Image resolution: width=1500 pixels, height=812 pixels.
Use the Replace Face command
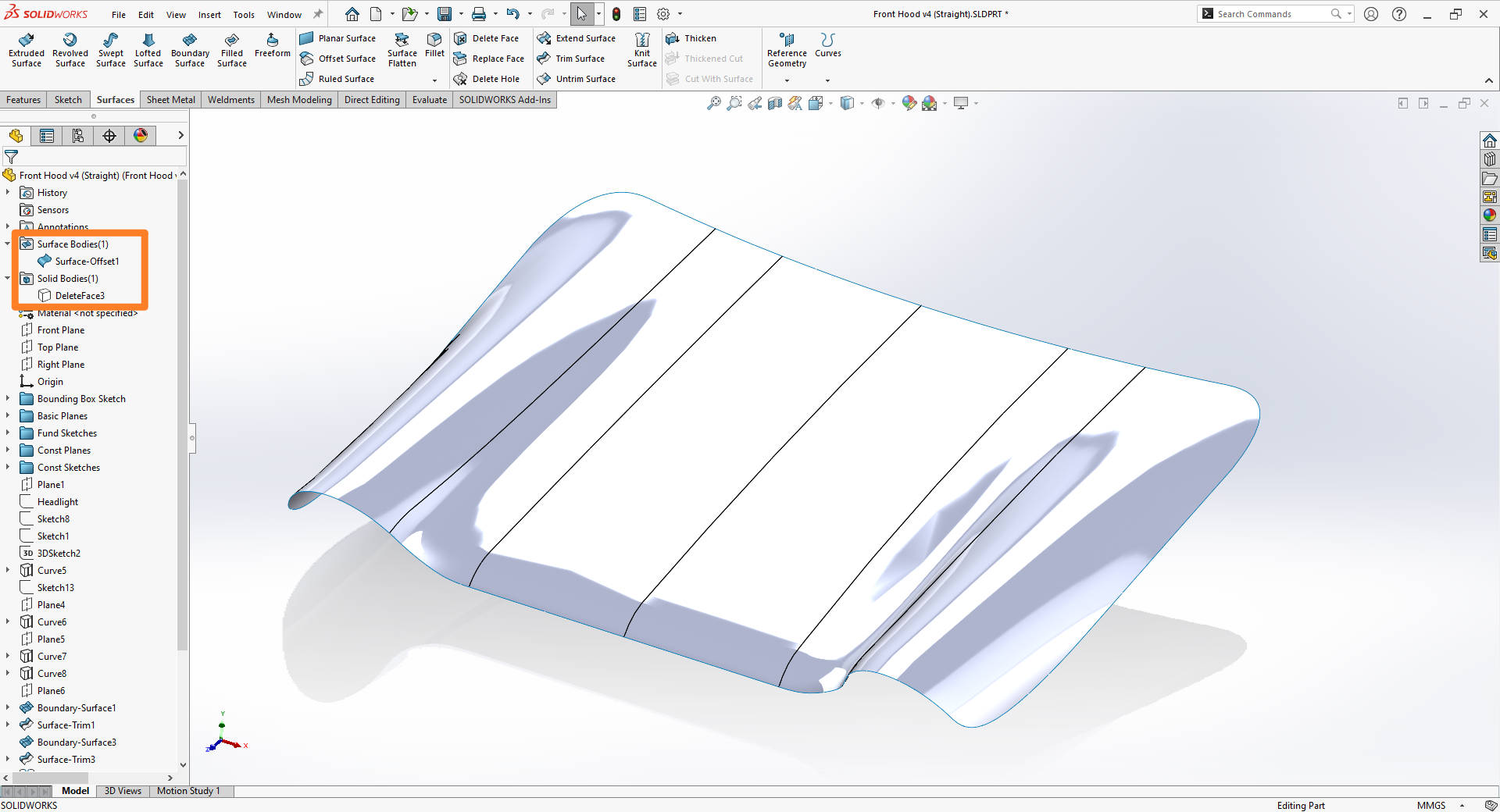coord(488,59)
